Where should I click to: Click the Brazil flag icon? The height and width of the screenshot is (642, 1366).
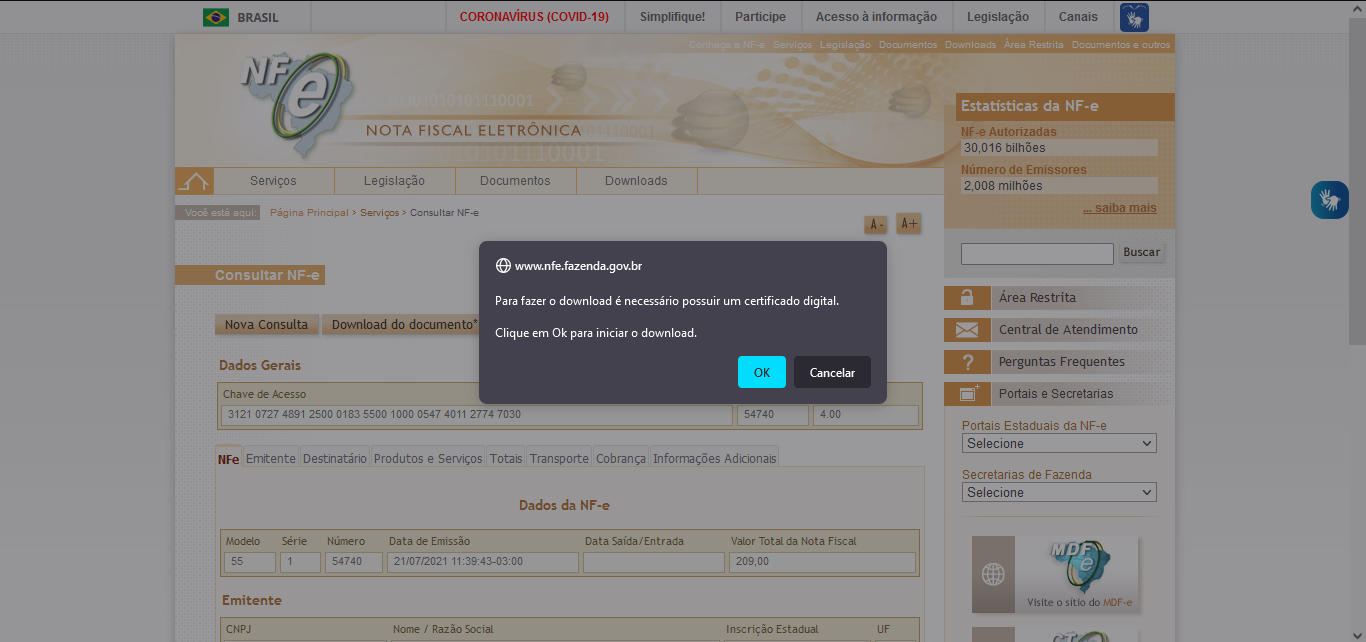tap(215, 17)
